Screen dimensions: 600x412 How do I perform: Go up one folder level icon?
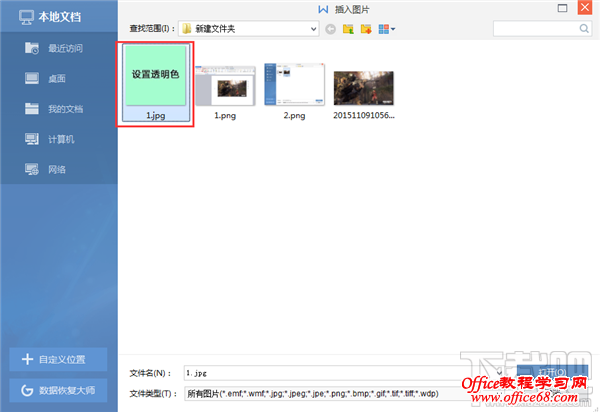(348, 29)
